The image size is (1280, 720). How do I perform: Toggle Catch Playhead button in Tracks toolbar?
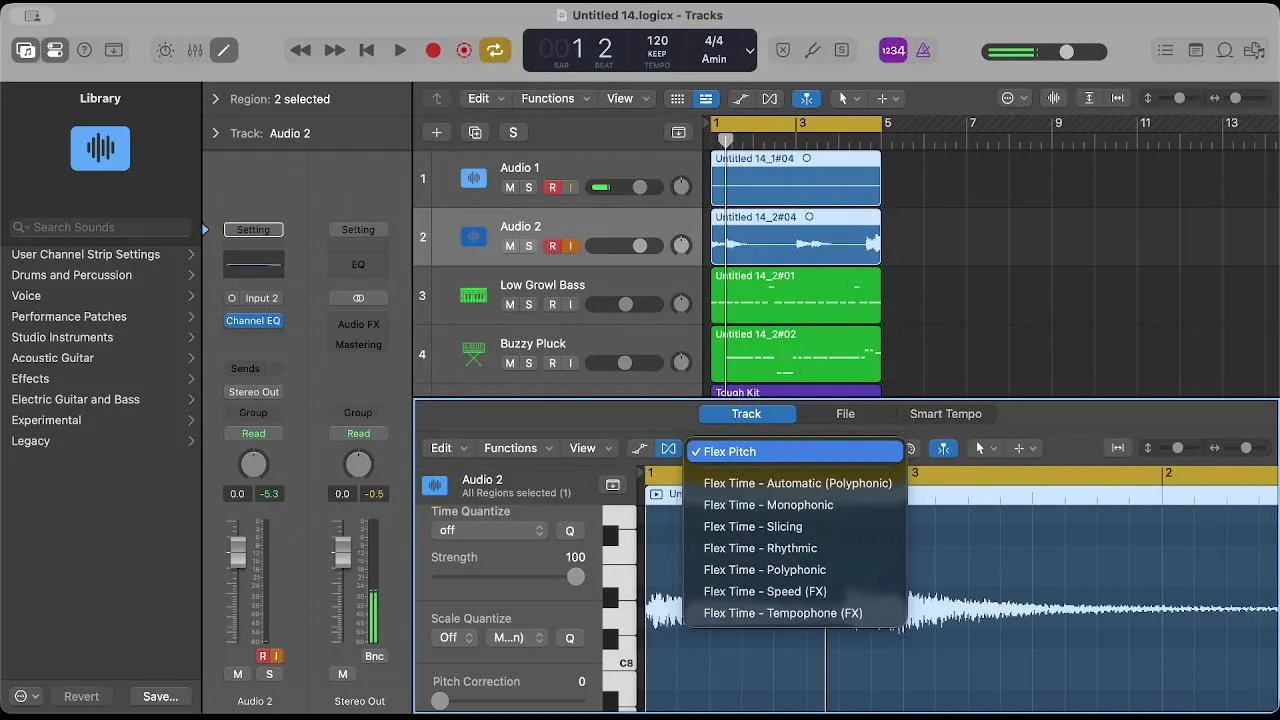pos(806,98)
